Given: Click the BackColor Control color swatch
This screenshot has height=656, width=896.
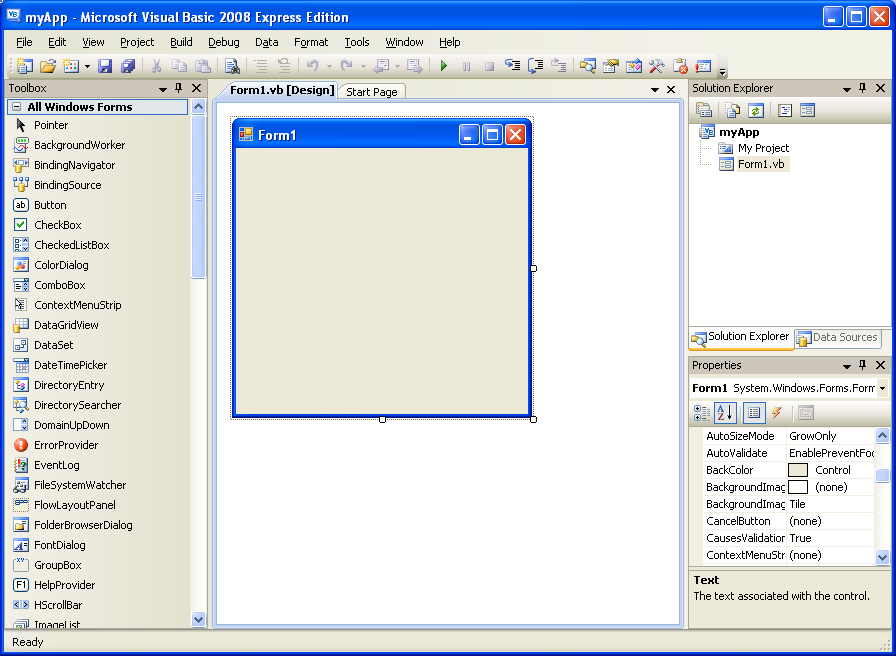Looking at the screenshot, I should coord(798,470).
